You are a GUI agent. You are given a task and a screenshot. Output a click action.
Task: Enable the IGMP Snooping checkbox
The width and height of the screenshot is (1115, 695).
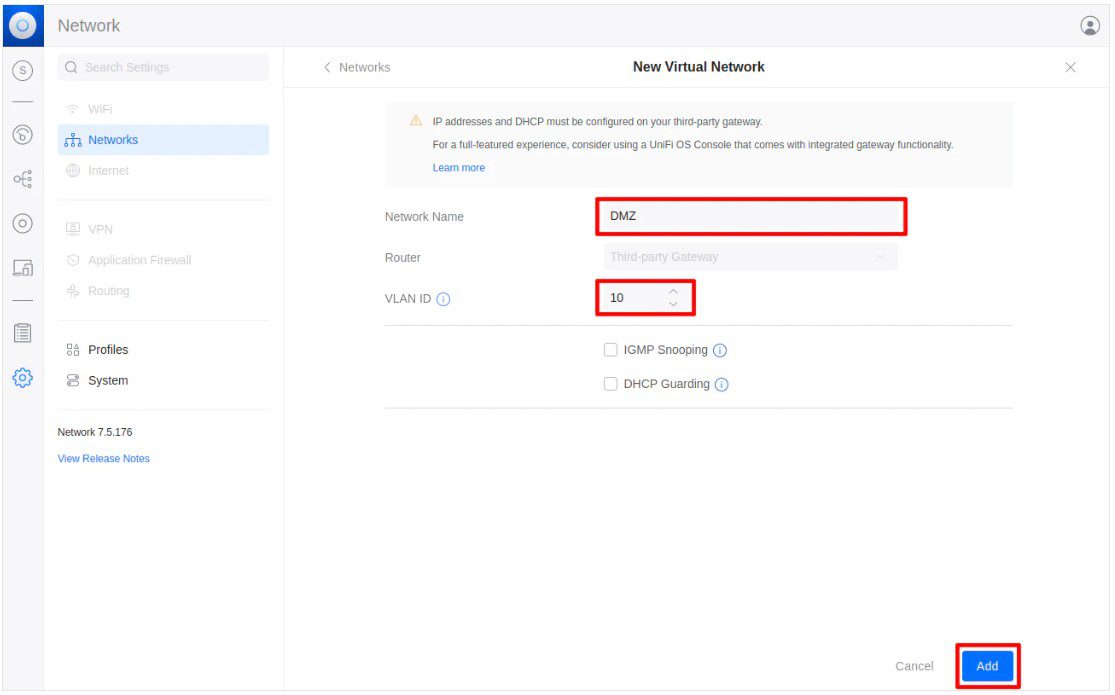610,350
